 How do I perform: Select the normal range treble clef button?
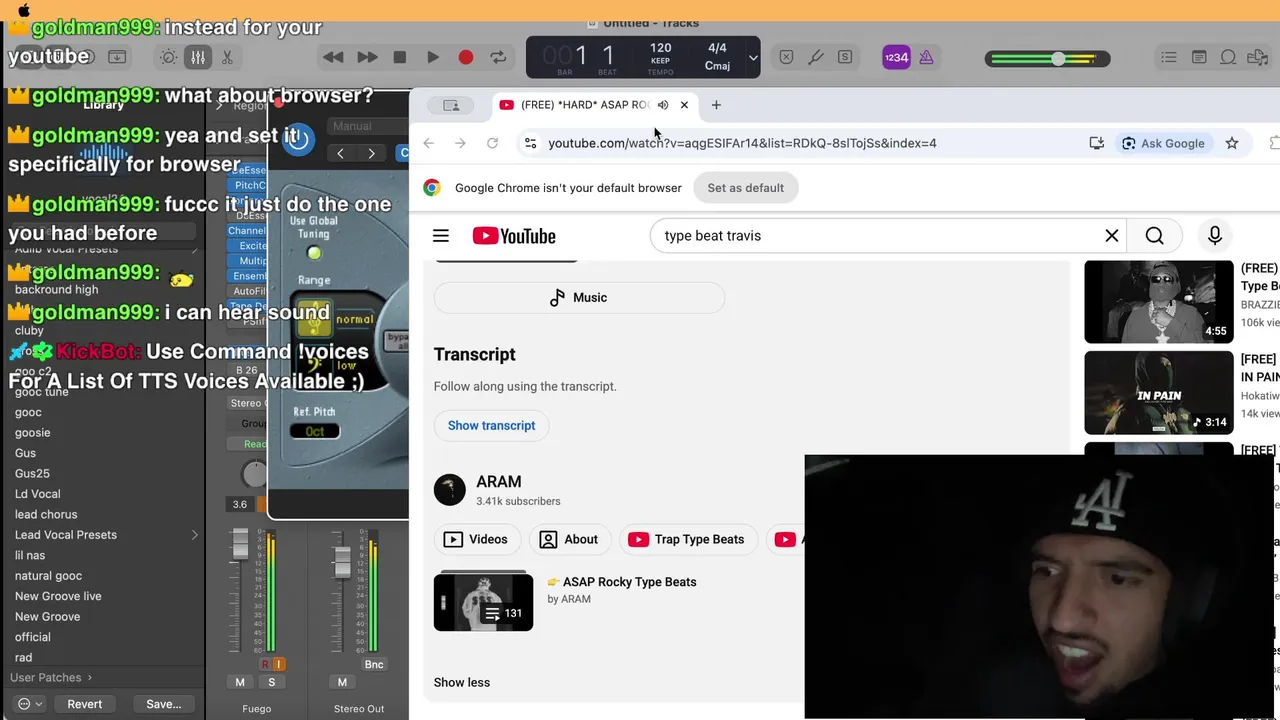[x=313, y=317]
